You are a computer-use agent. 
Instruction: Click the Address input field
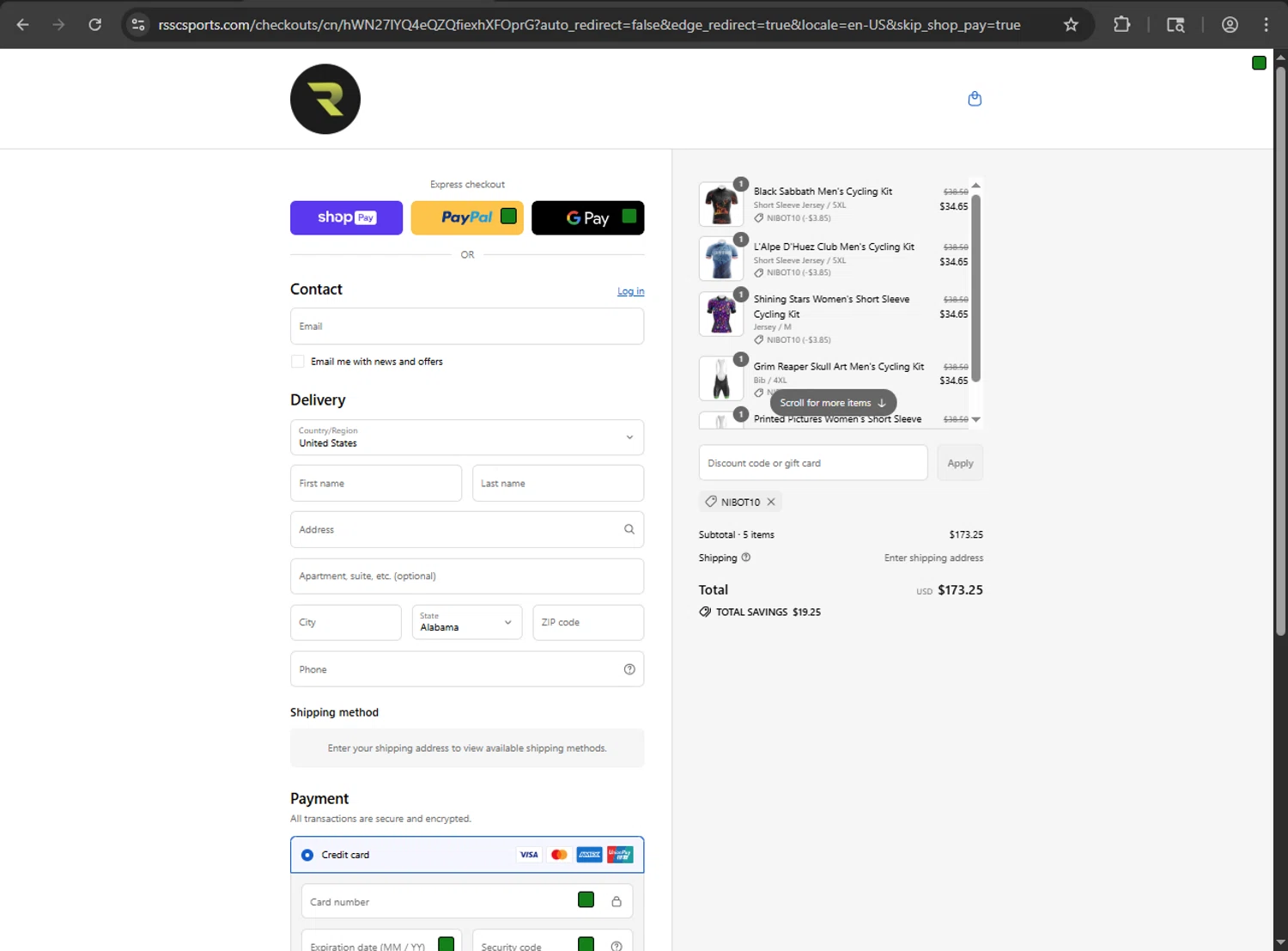pyautogui.click(x=467, y=529)
